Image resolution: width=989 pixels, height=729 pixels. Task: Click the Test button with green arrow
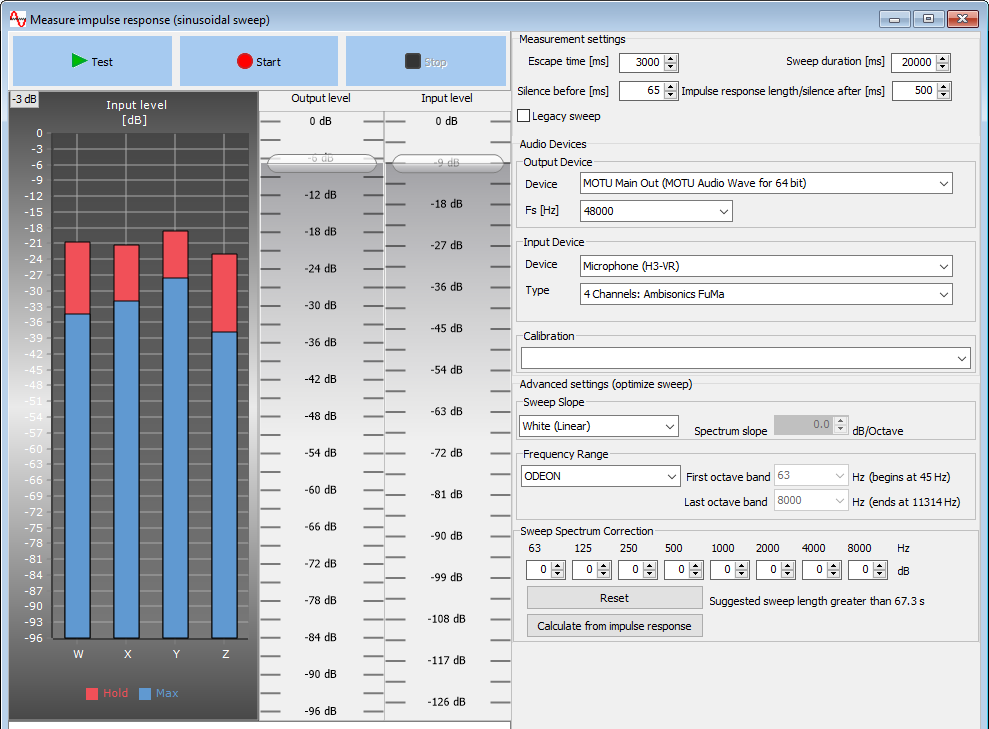pyautogui.click(x=92, y=61)
